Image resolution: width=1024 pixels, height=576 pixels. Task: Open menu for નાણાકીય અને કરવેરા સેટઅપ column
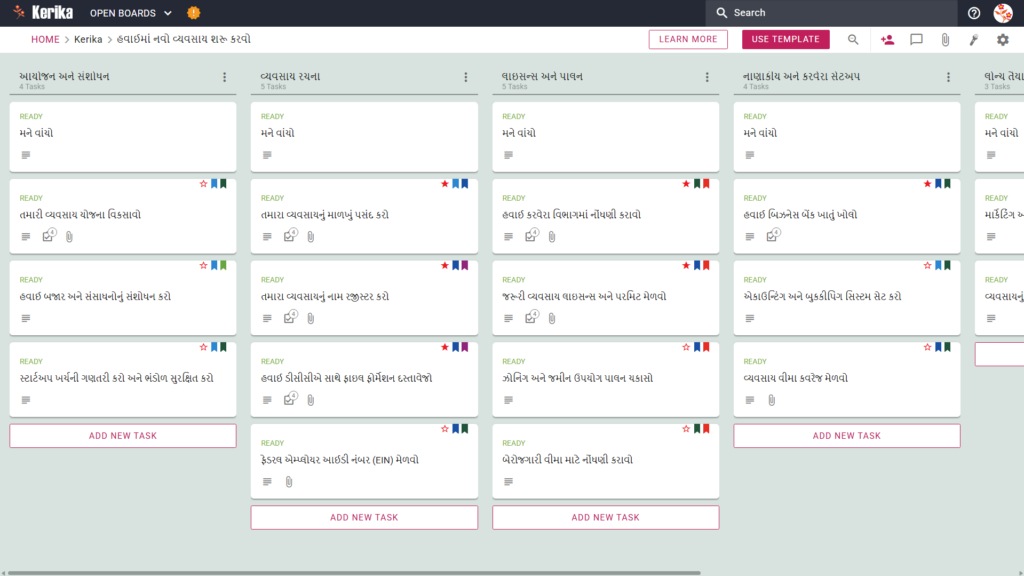(948, 77)
